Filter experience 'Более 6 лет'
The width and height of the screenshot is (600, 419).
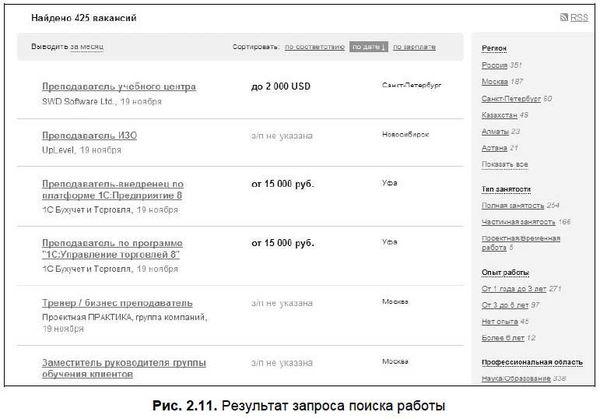[503, 338]
